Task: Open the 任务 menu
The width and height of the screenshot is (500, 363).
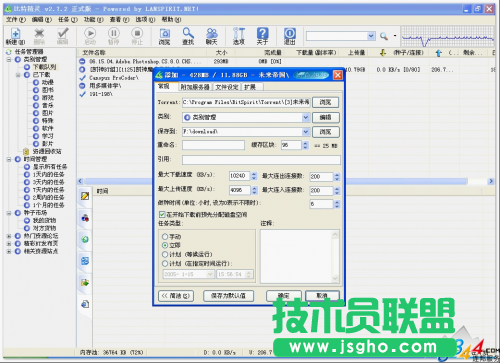Action: coord(67,20)
